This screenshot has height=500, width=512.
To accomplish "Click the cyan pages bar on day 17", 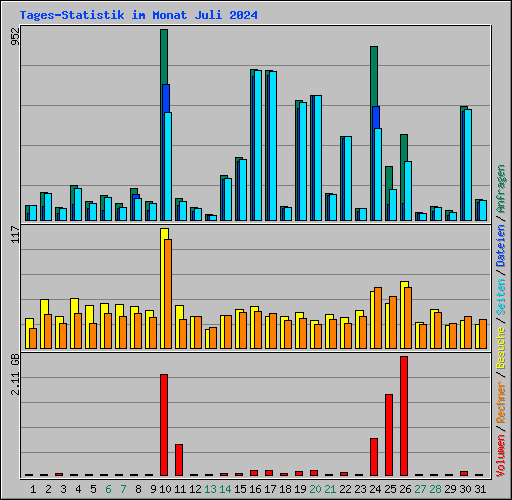I will tap(273, 146).
